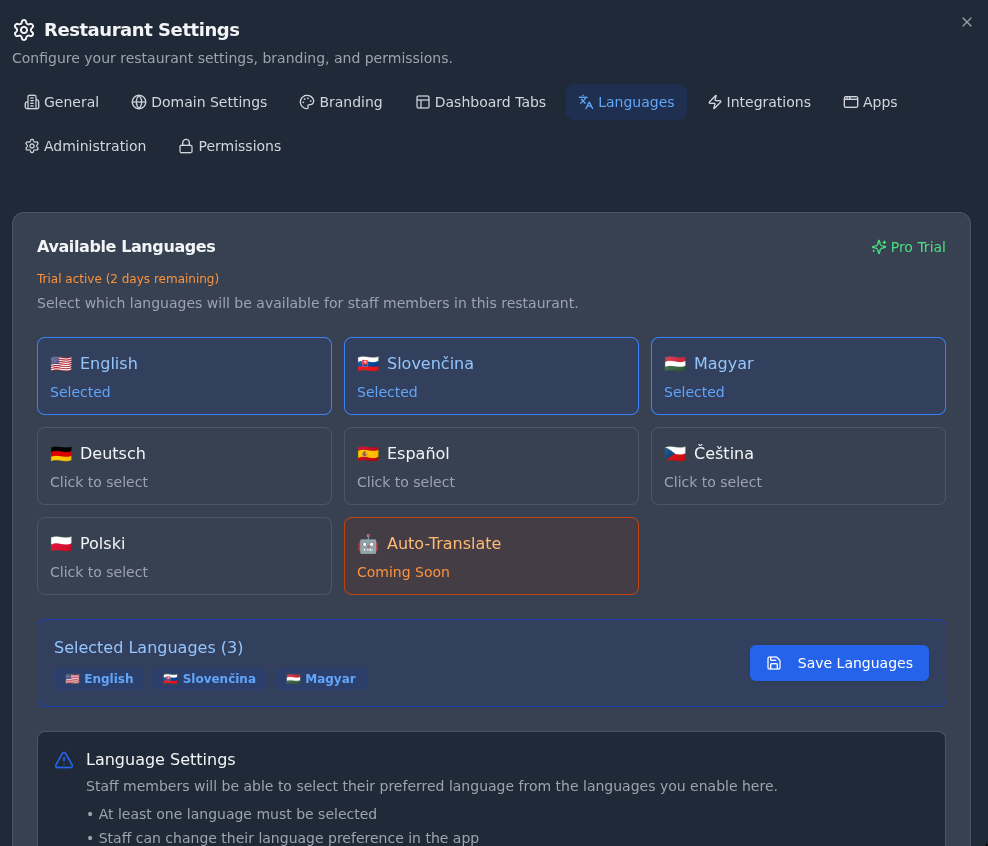Image resolution: width=988 pixels, height=846 pixels.
Task: Open the Integrations tab
Action: [759, 102]
